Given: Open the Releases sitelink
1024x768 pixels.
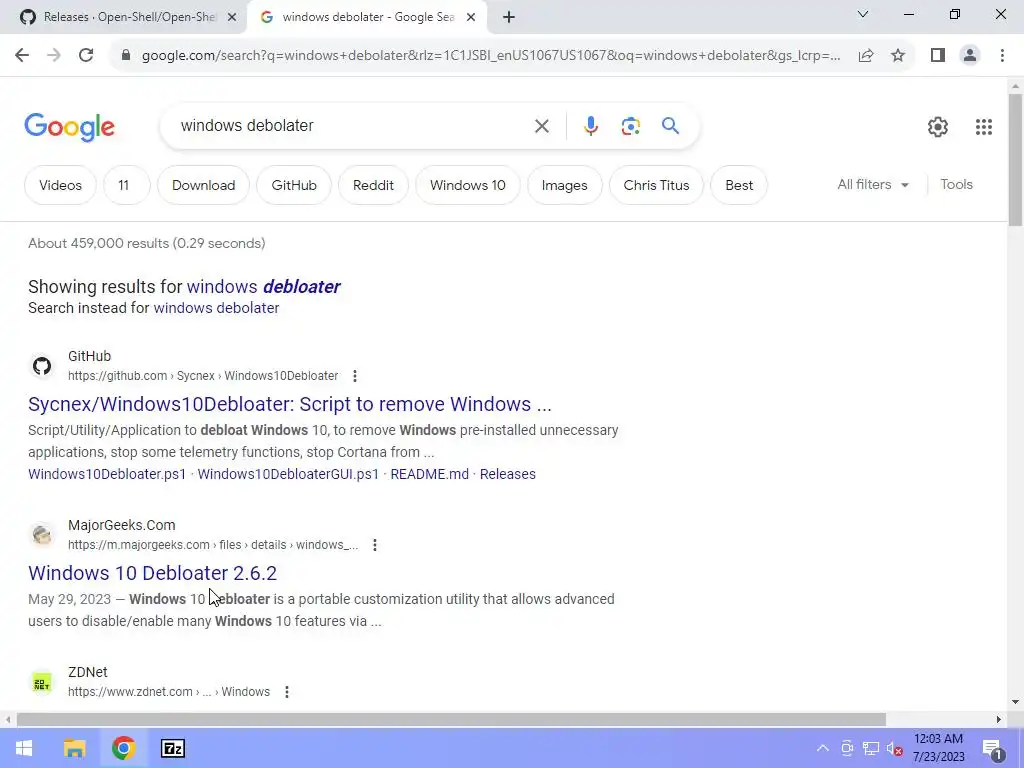Looking at the screenshot, I should point(507,474).
